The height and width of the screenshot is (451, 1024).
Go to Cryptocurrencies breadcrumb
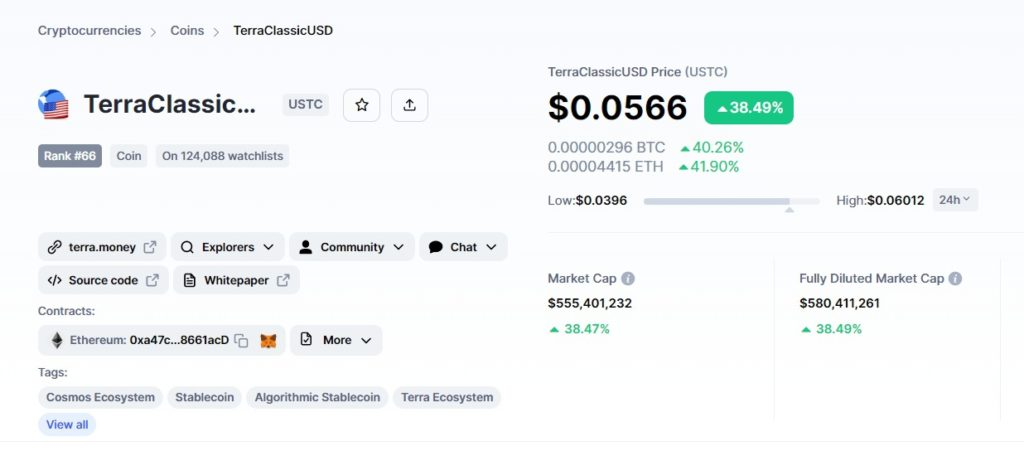pyautogui.click(x=89, y=31)
